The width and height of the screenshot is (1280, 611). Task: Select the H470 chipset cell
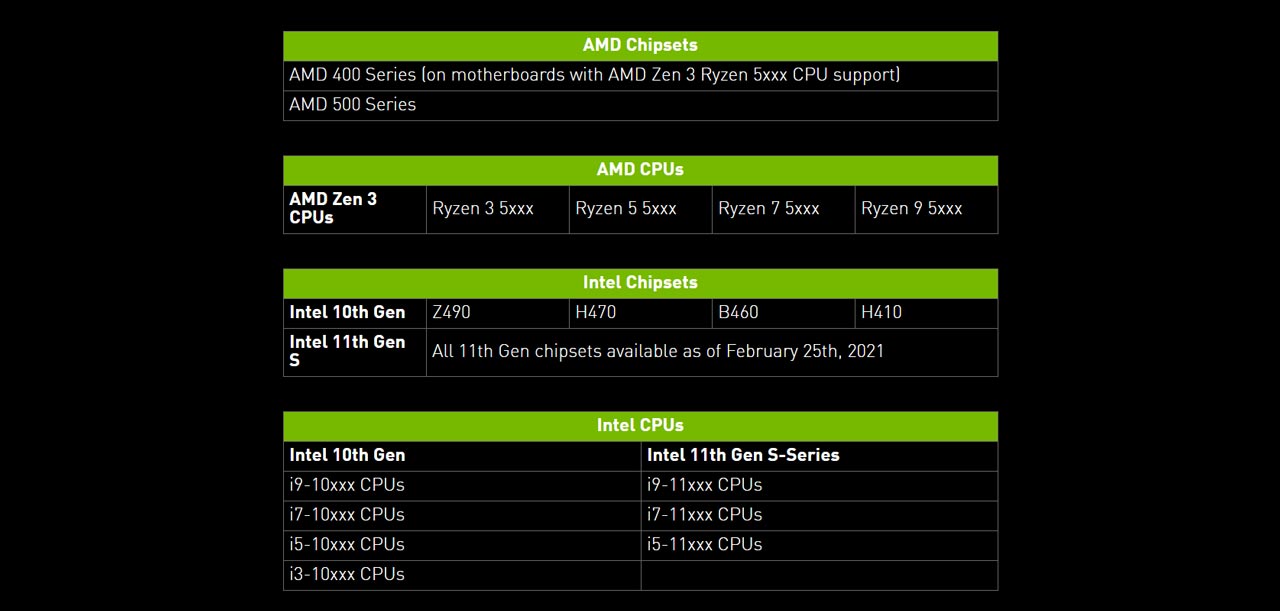pos(596,312)
